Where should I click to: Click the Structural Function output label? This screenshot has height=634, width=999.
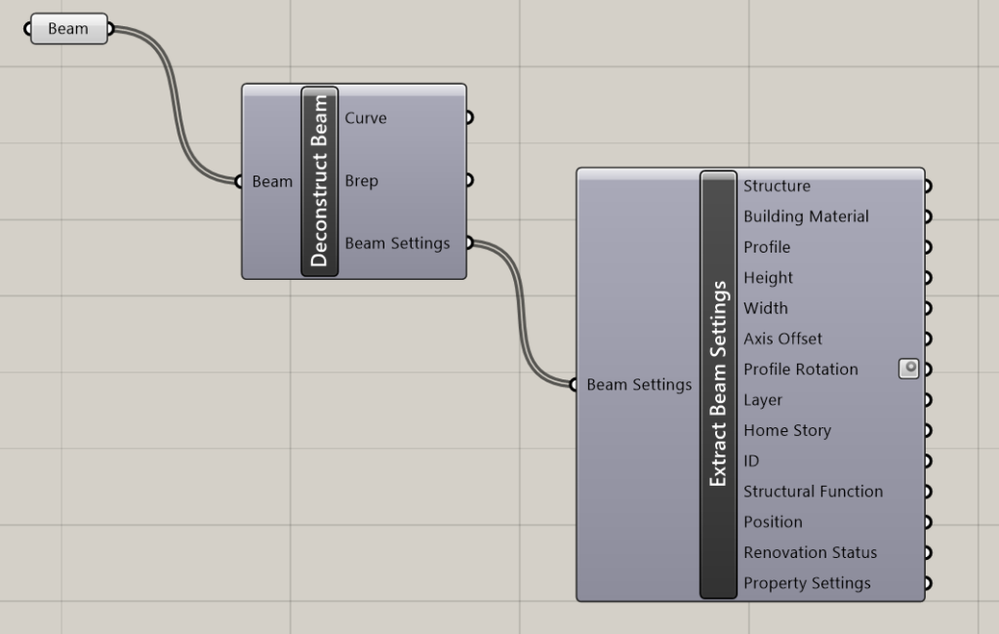point(813,492)
